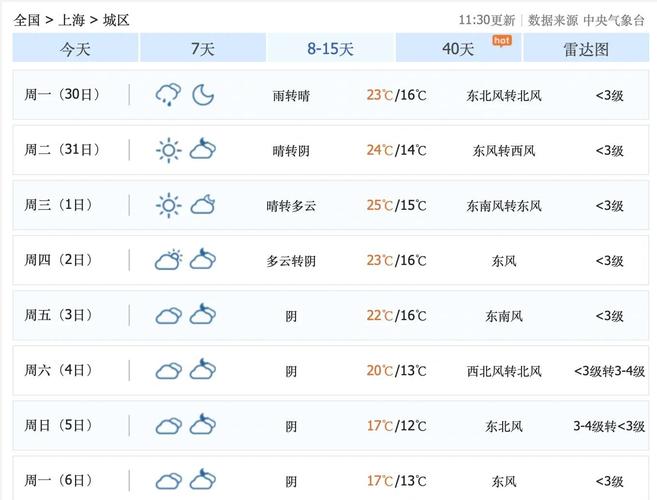Click the 城区 breadcrumb link
657x500 pixels.
[x=116, y=19]
